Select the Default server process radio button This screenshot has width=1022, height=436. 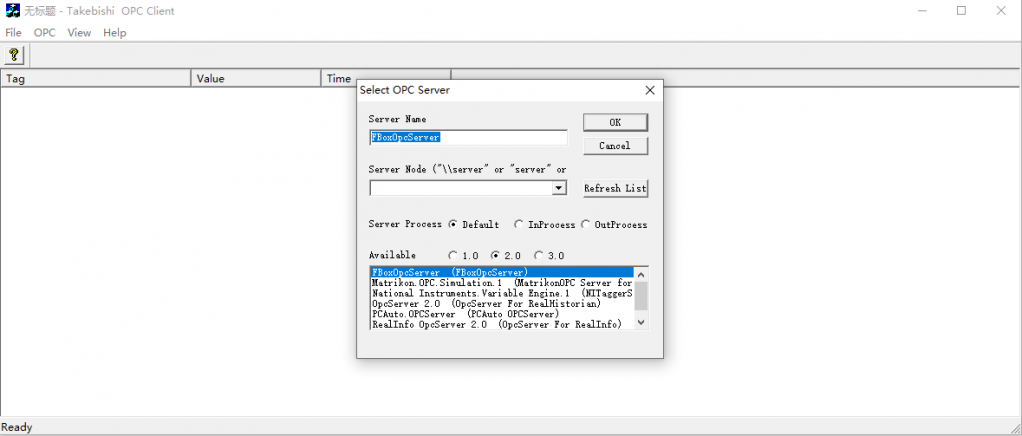pos(453,225)
